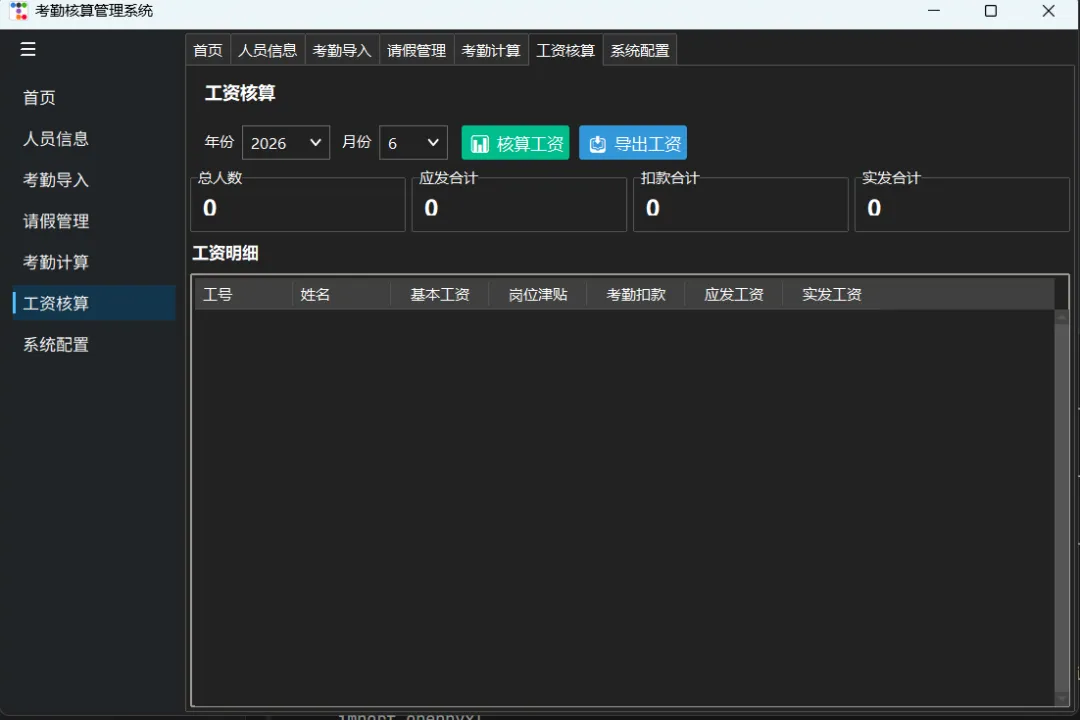This screenshot has height=720, width=1080.
Task: Minimize the 考勤核算管理系统 window
Action: click(x=934, y=10)
